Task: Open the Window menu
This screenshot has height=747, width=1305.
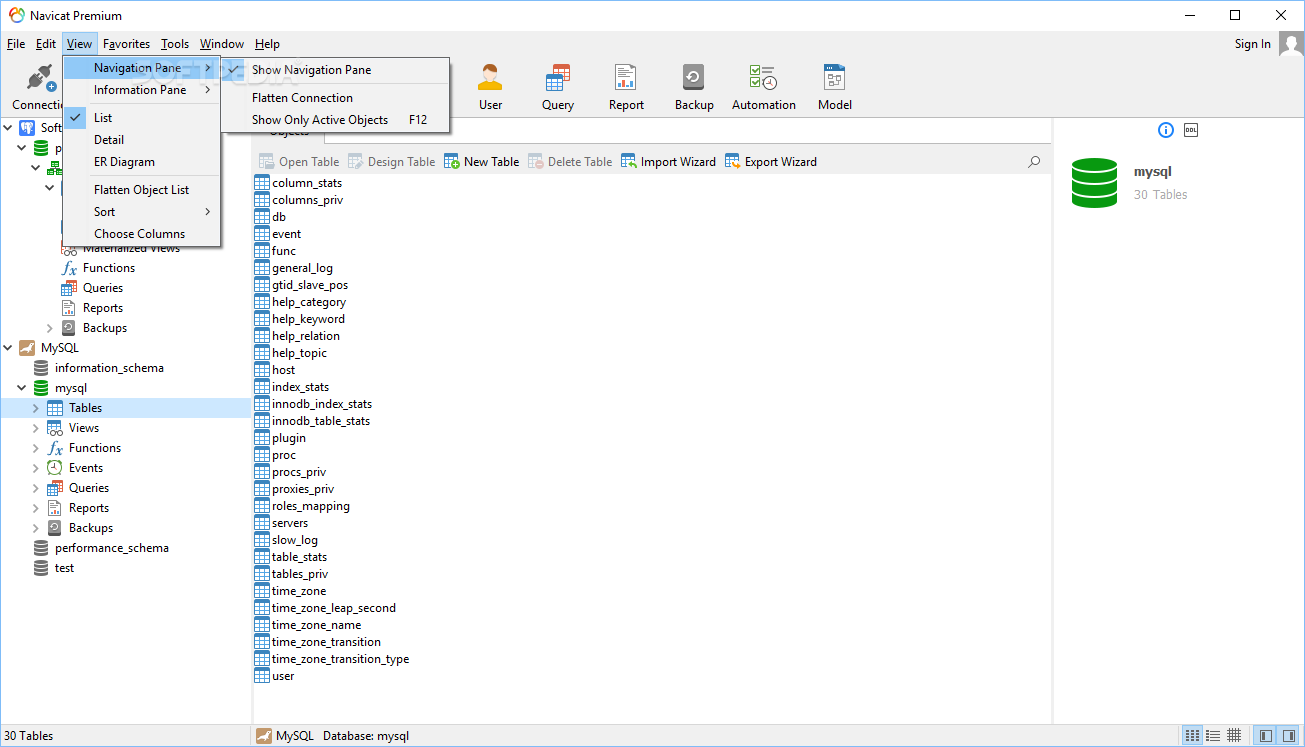Action: (x=222, y=44)
